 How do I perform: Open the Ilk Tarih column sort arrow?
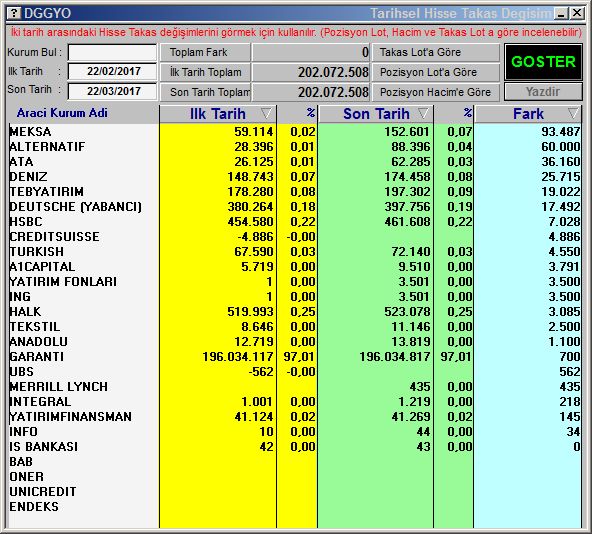pos(266,113)
